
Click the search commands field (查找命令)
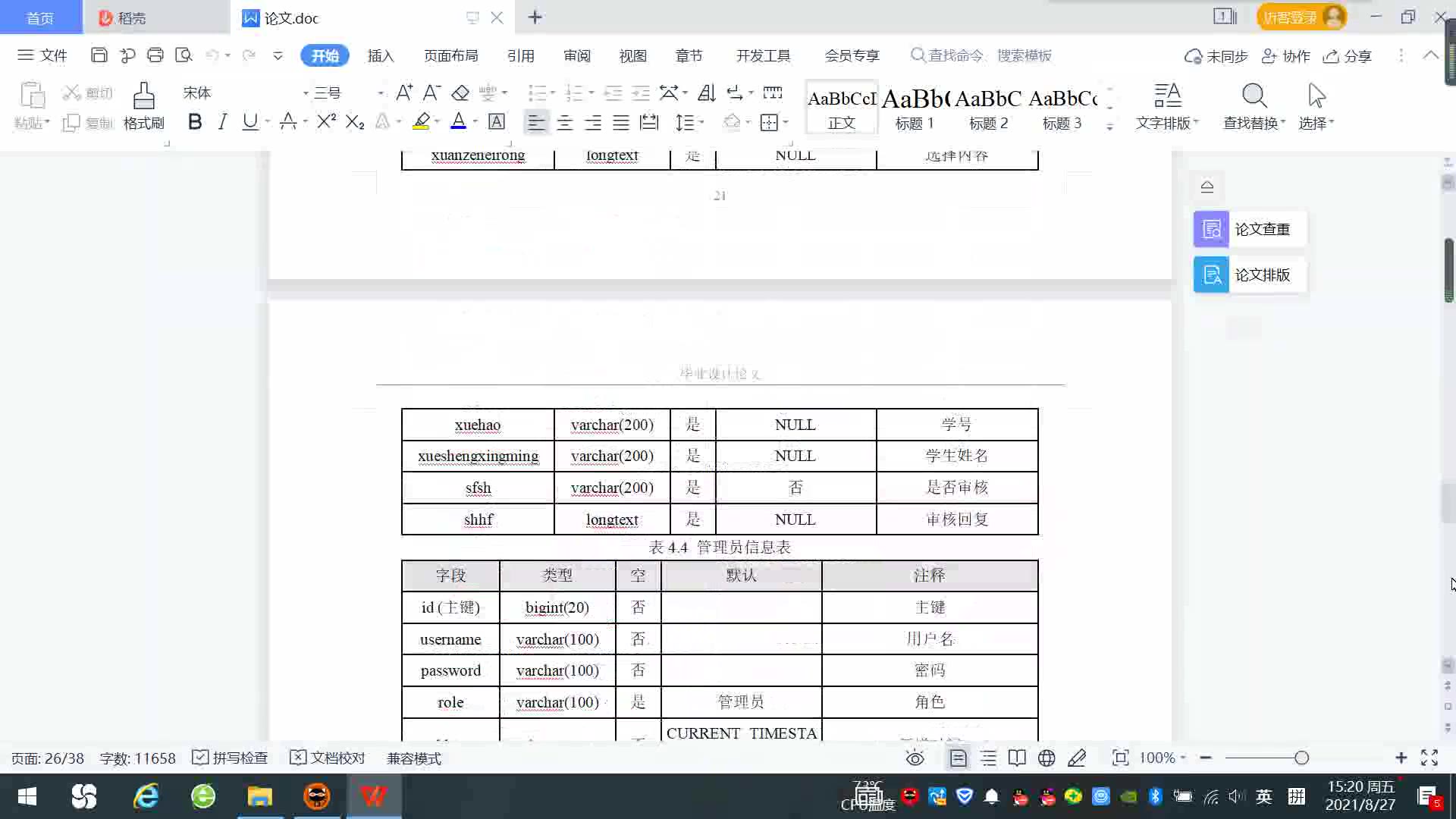pyautogui.click(x=955, y=55)
